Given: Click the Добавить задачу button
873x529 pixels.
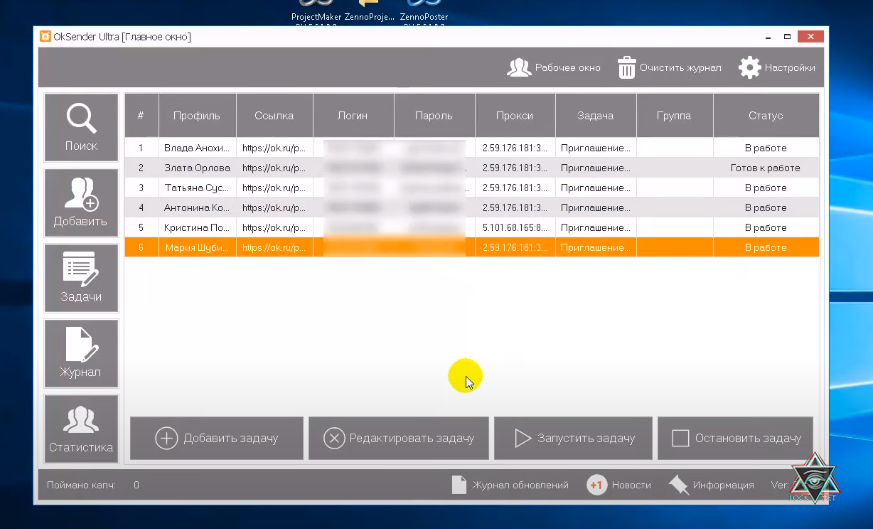Looking at the screenshot, I should [x=216, y=438].
